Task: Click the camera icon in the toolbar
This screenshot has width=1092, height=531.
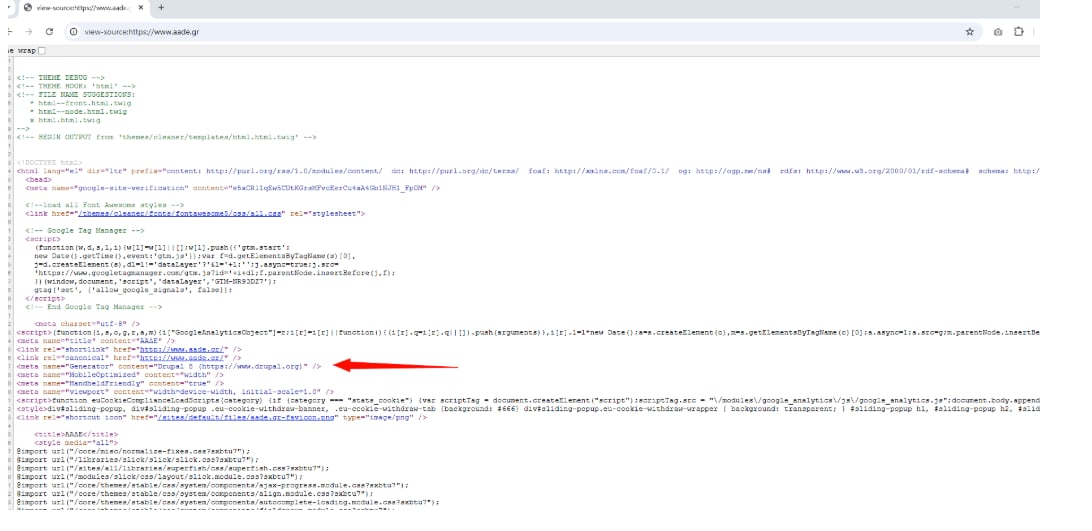Action: pos(998,31)
